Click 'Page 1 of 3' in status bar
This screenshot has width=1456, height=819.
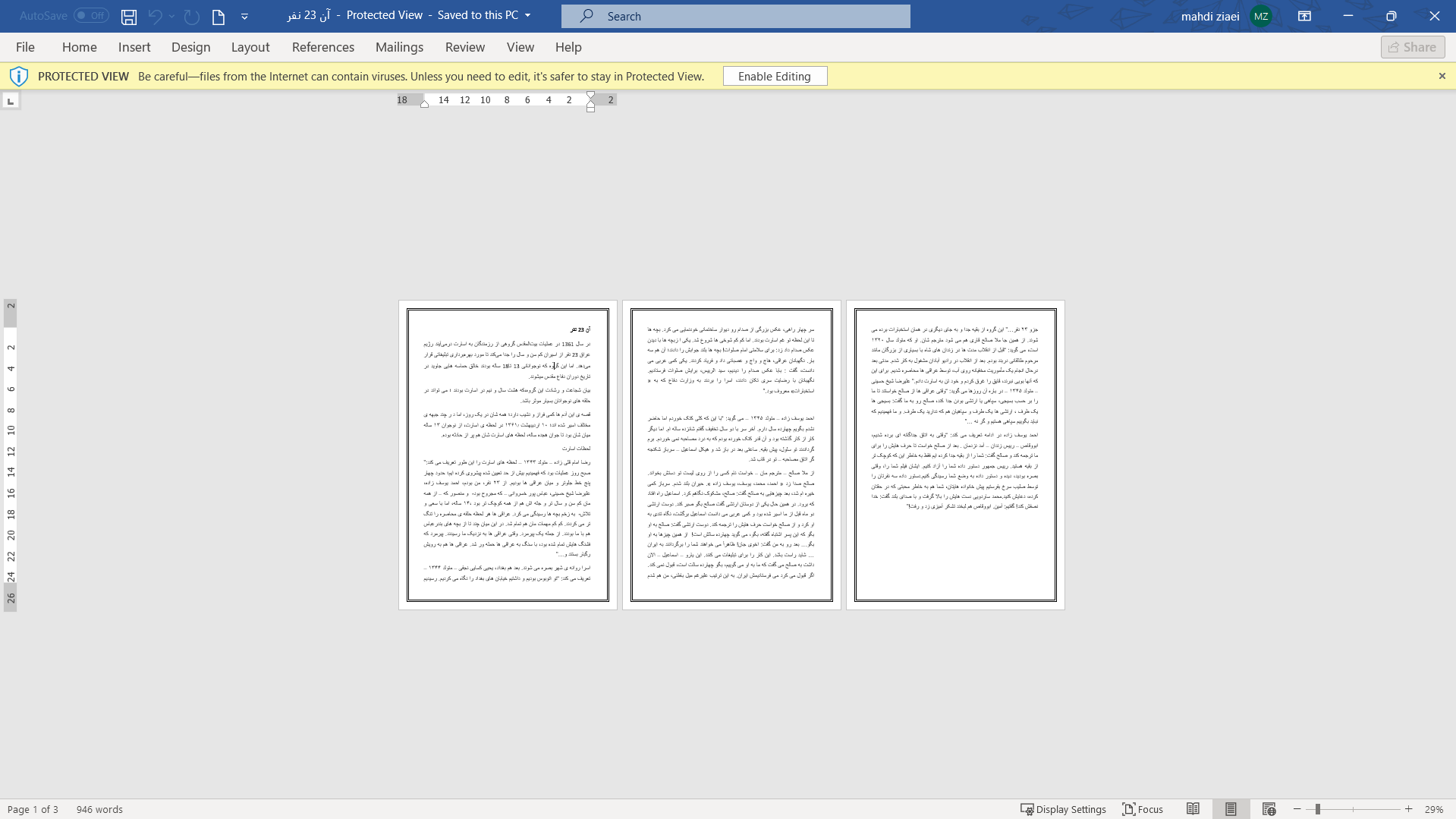[33, 809]
